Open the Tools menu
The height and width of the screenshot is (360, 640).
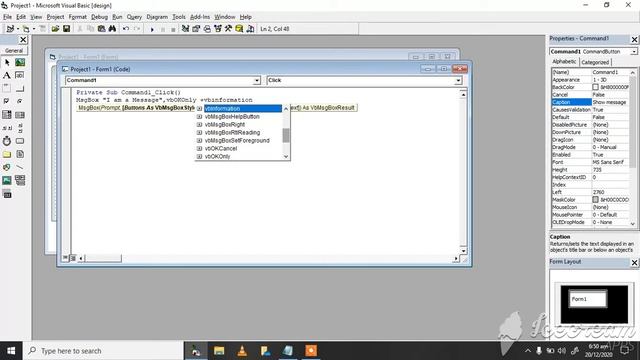tap(179, 17)
